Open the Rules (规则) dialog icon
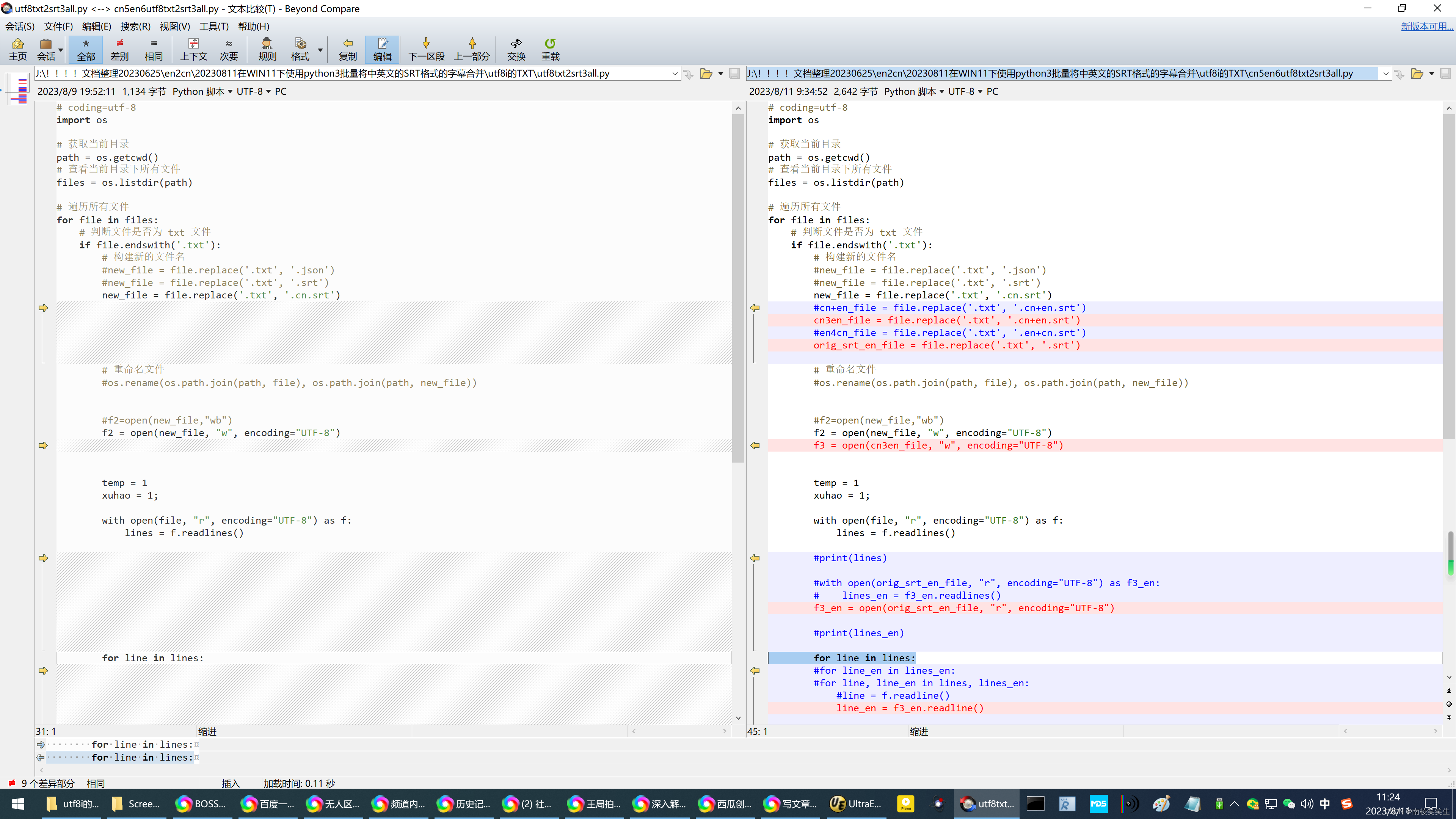 click(x=267, y=49)
